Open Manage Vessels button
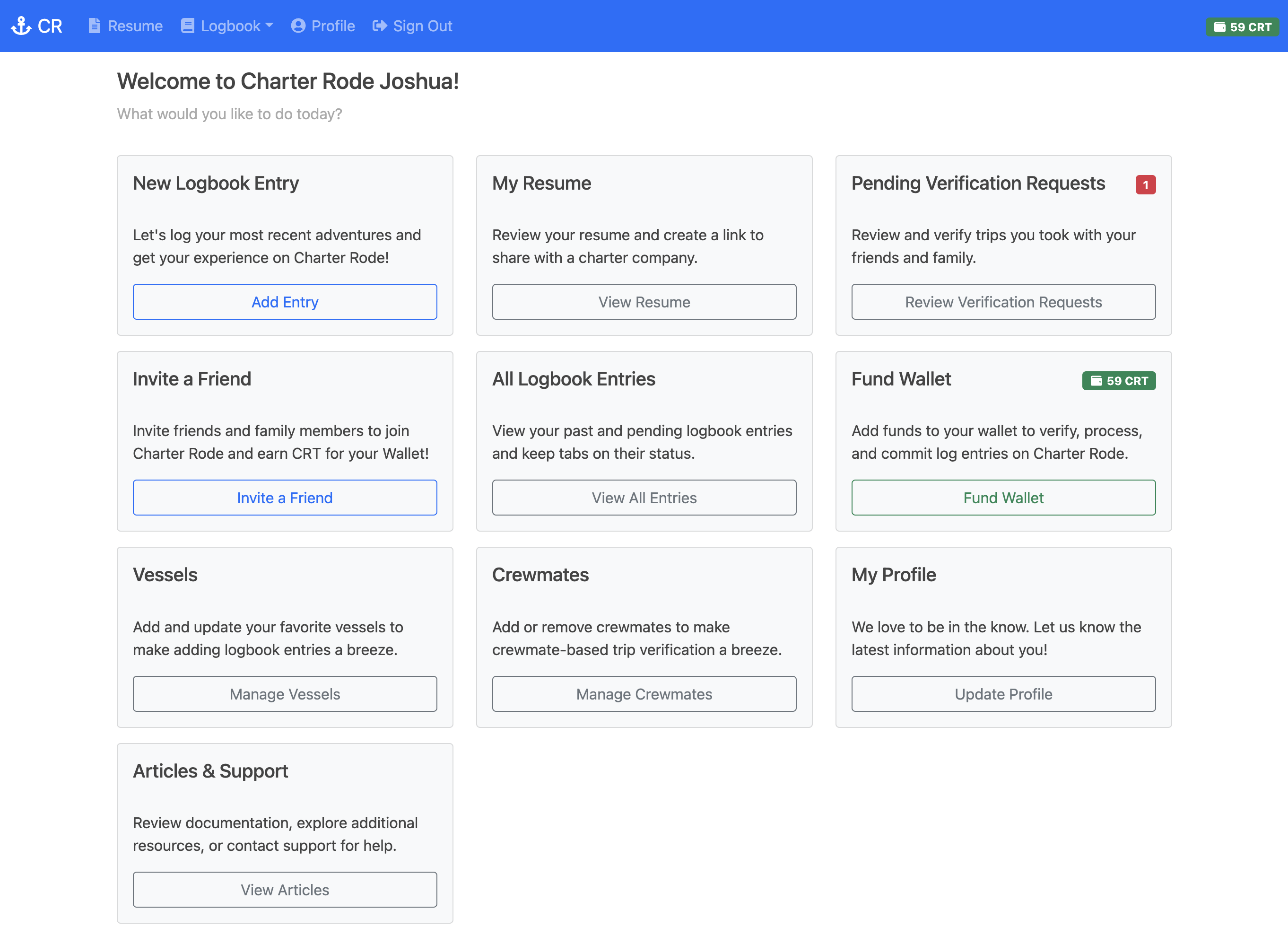 pos(285,693)
